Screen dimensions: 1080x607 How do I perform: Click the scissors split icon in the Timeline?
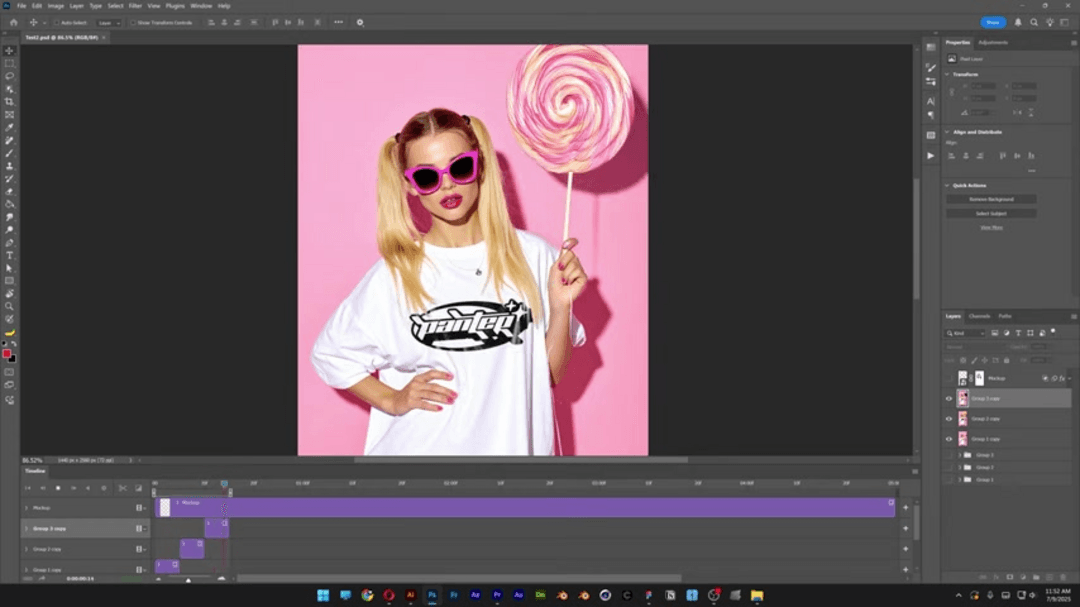(123, 488)
